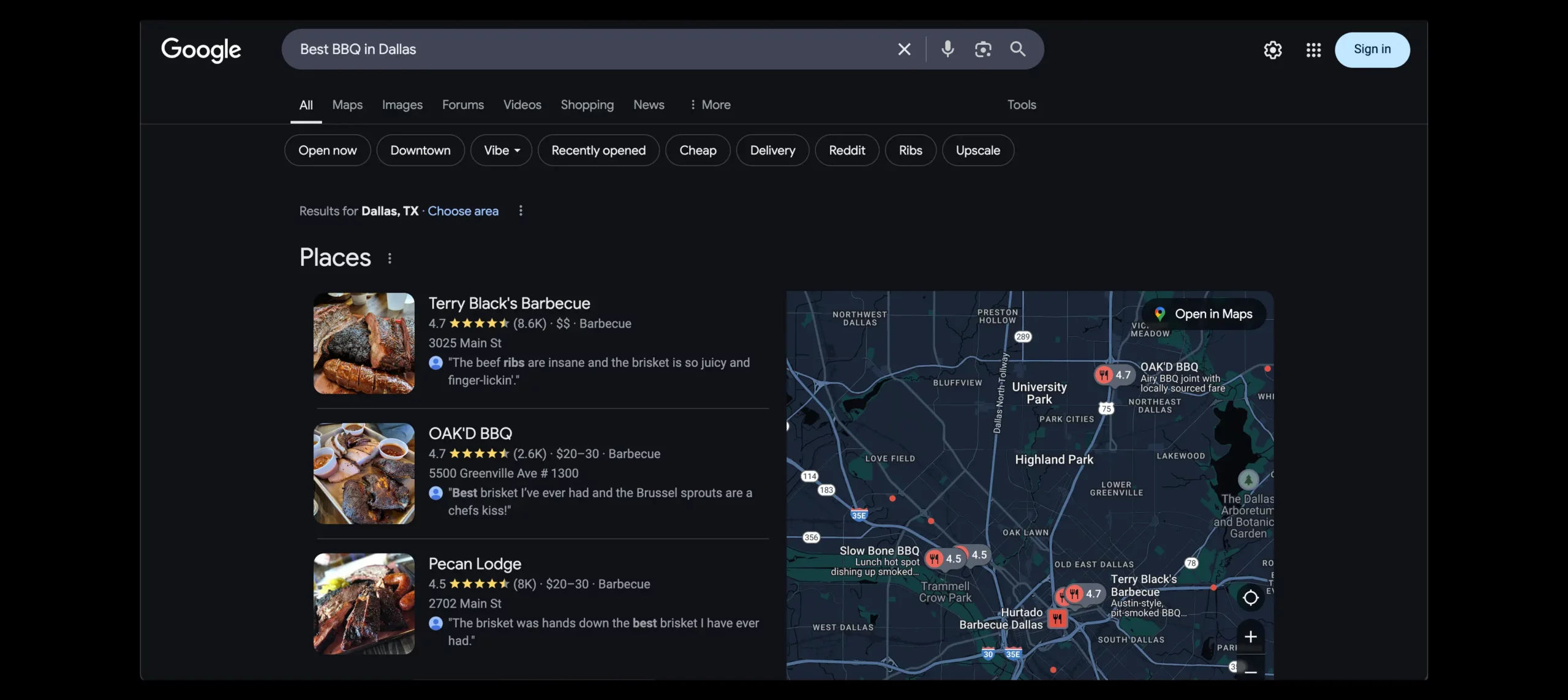The width and height of the screenshot is (1568, 700).
Task: Start voice search with the microphone icon
Action: tap(948, 49)
